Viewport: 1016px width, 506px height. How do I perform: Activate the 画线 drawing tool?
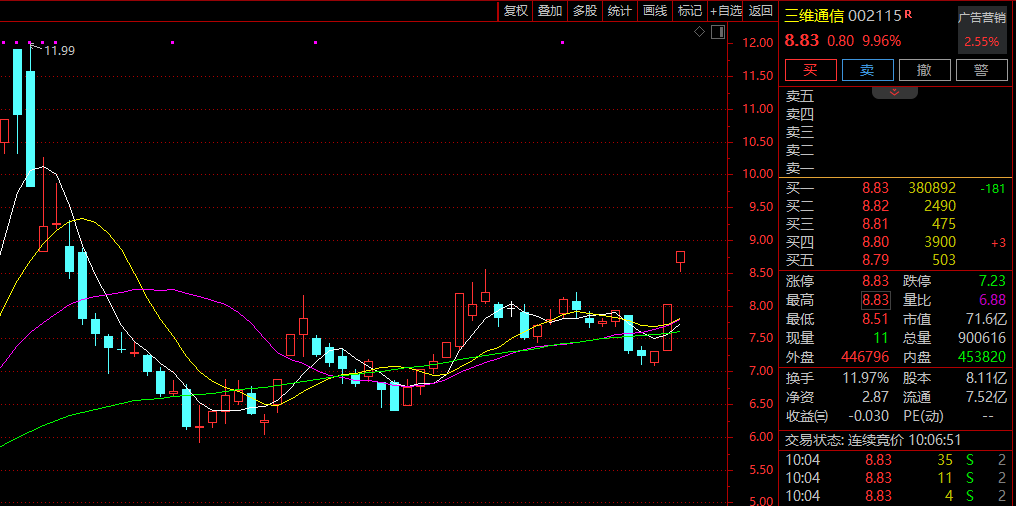[654, 10]
